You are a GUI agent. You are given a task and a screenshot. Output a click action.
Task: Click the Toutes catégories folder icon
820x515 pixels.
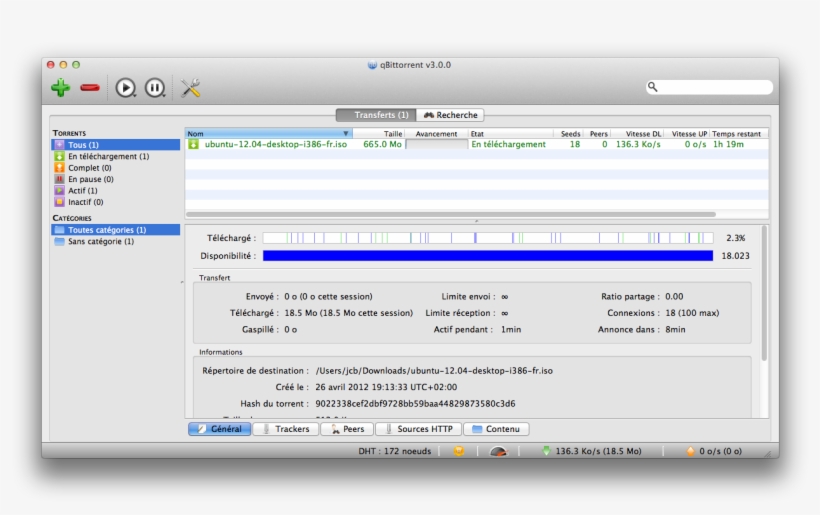click(60, 230)
